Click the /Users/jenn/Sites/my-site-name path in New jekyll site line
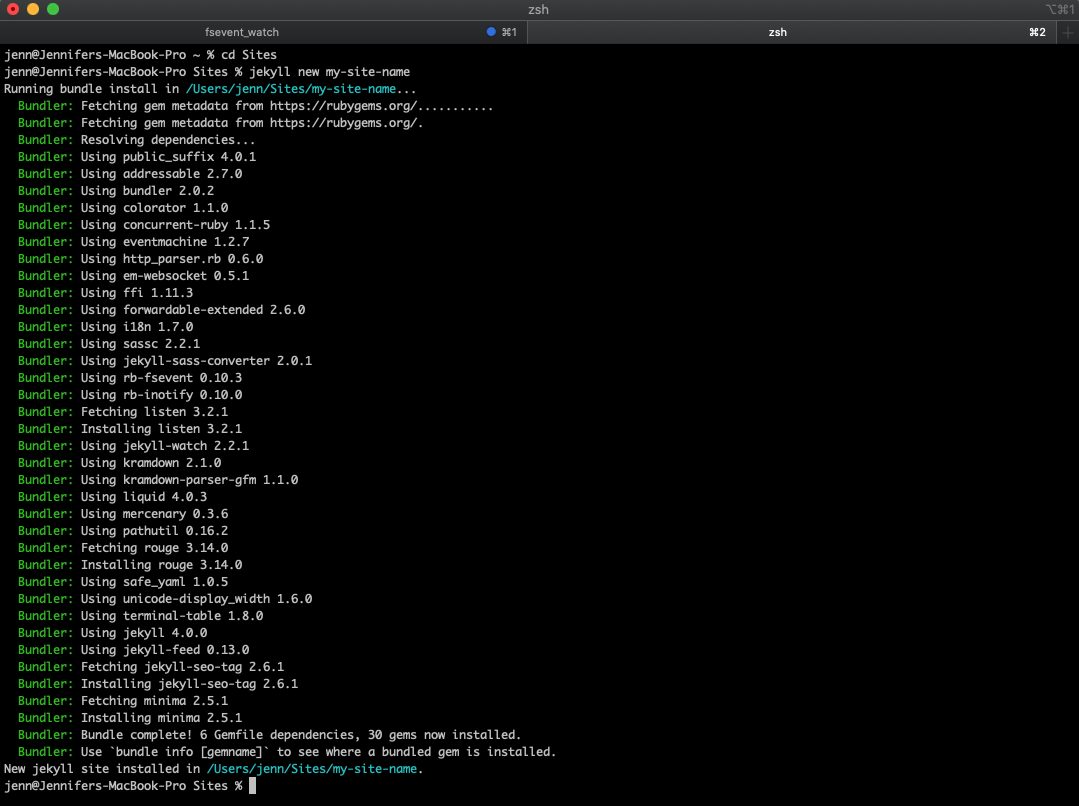The height and width of the screenshot is (806, 1079). click(x=312, y=769)
